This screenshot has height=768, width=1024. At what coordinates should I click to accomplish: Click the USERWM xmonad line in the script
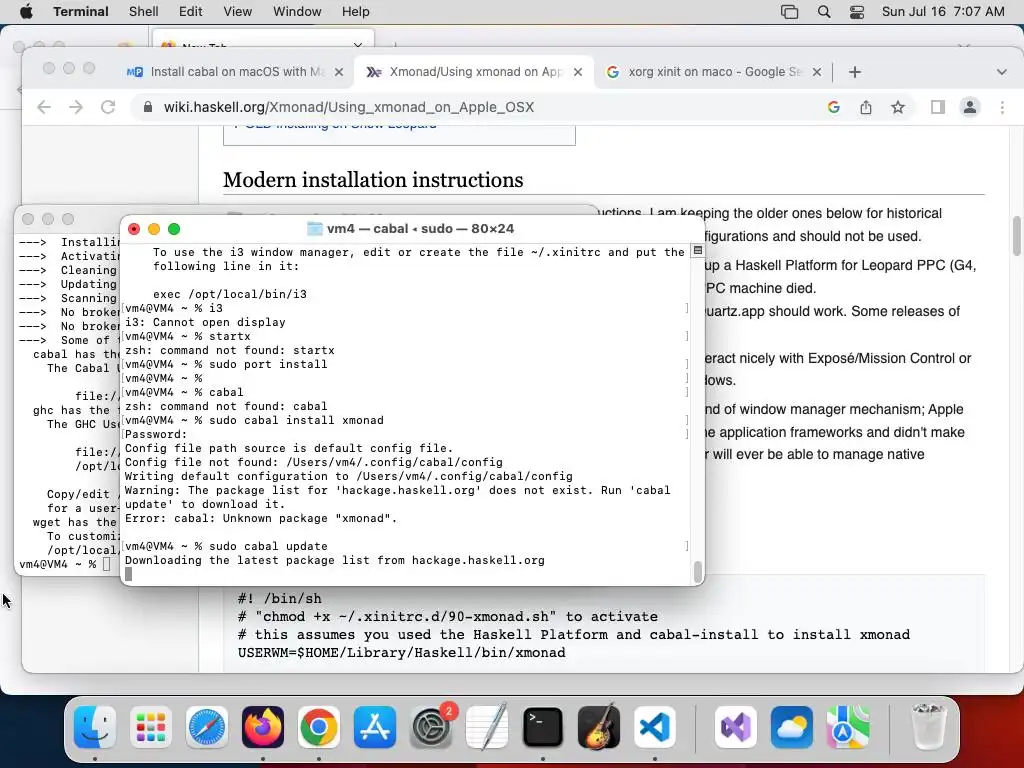(x=402, y=652)
